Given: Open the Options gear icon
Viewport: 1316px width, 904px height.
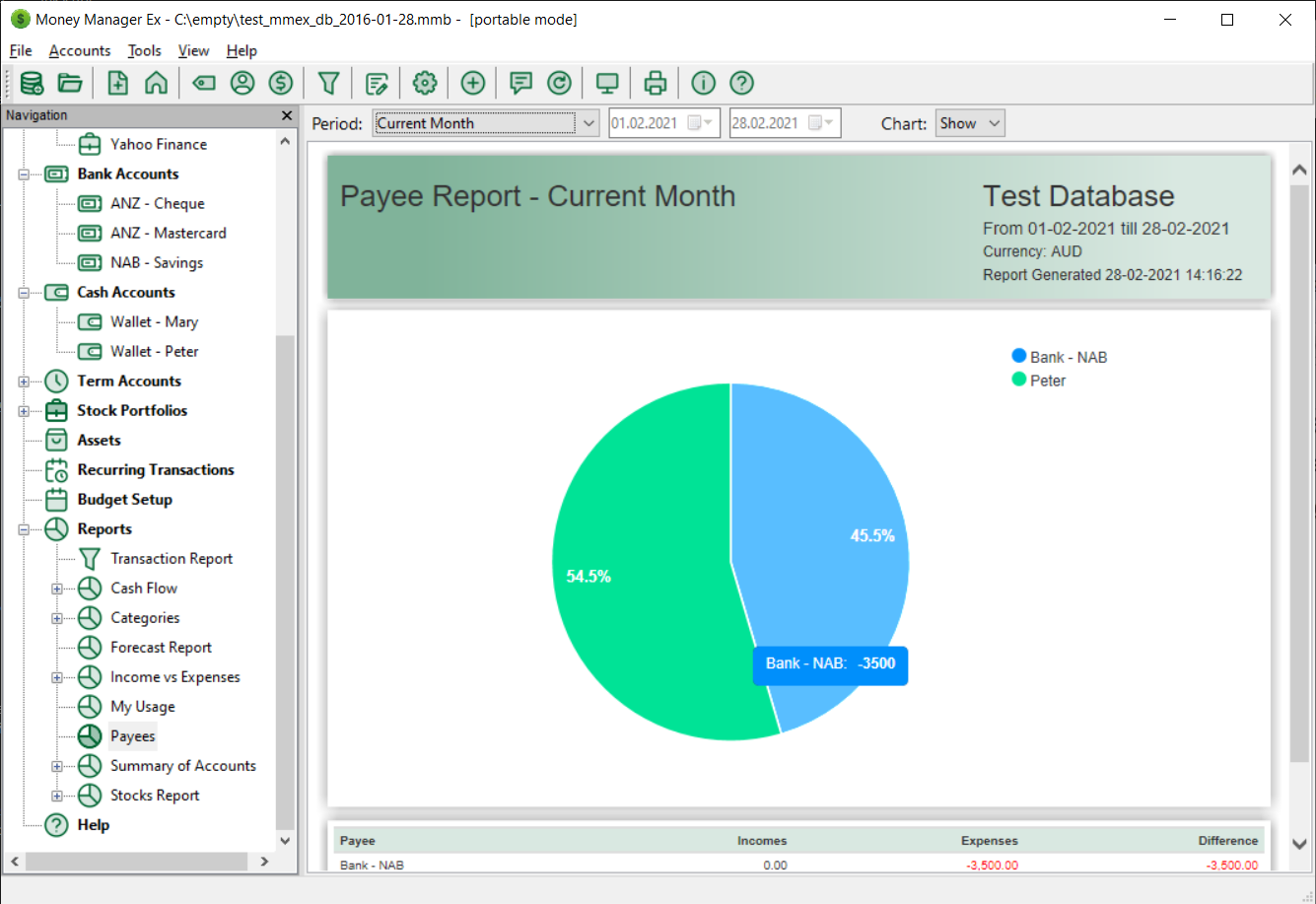Looking at the screenshot, I should 424,83.
